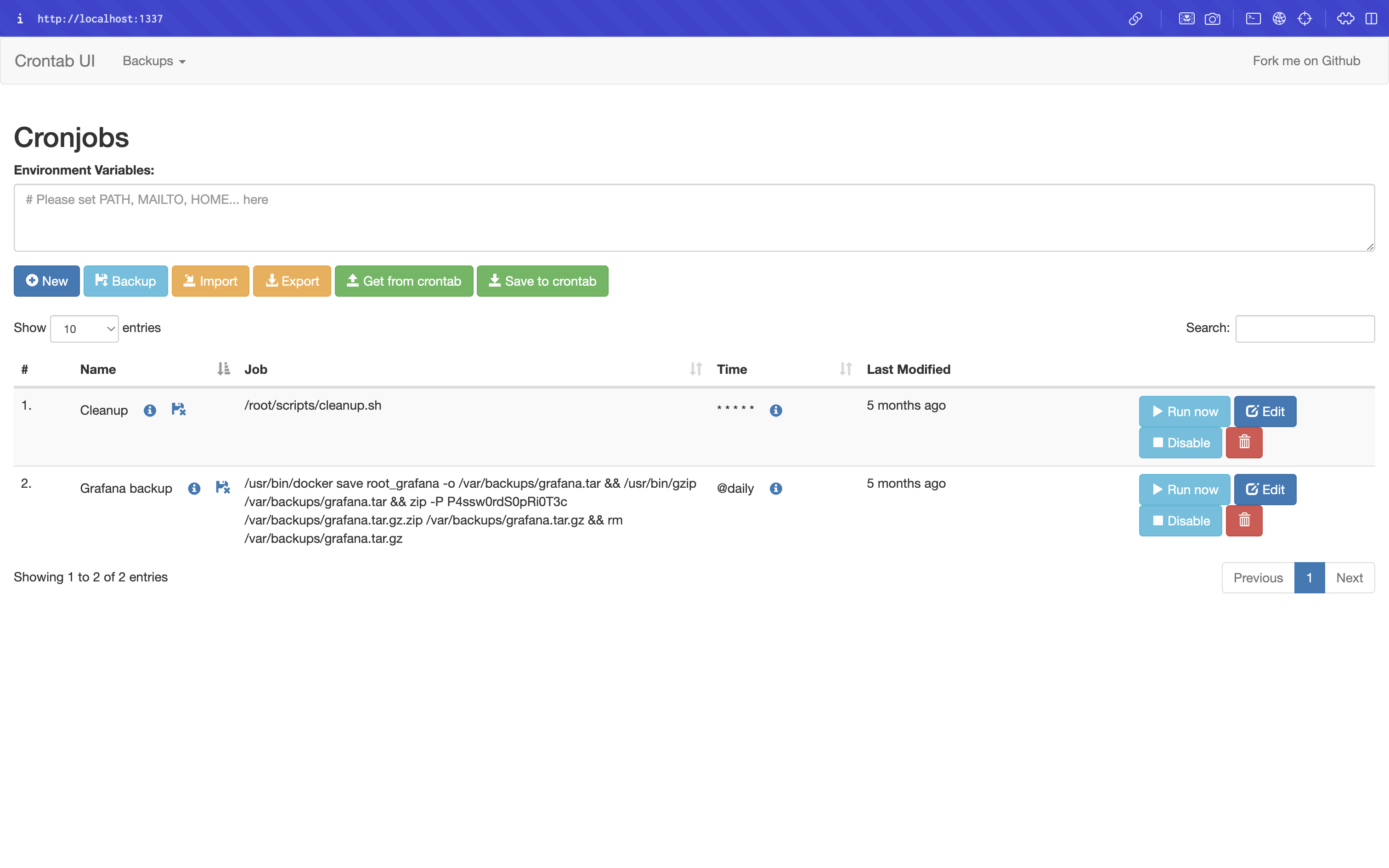The height and width of the screenshot is (868, 1389).
Task: Click Save to crontab button
Action: 542,281
